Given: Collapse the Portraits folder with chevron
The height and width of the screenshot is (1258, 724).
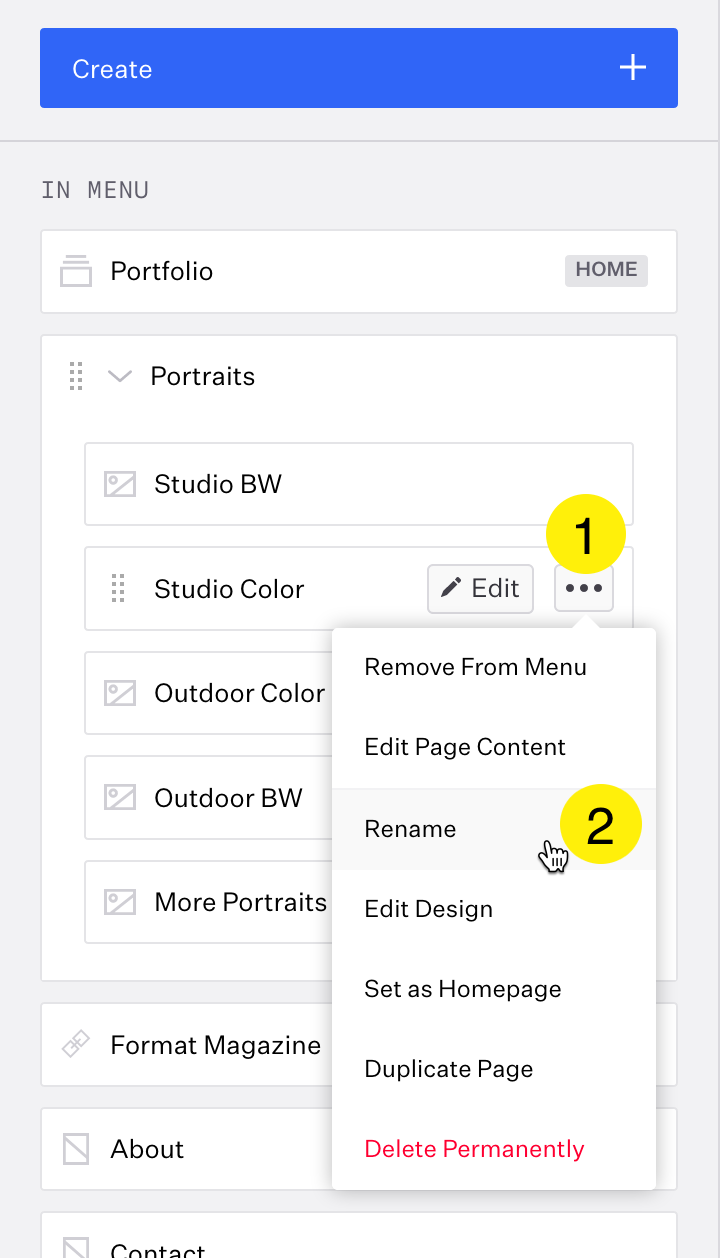Looking at the screenshot, I should pyautogui.click(x=120, y=377).
